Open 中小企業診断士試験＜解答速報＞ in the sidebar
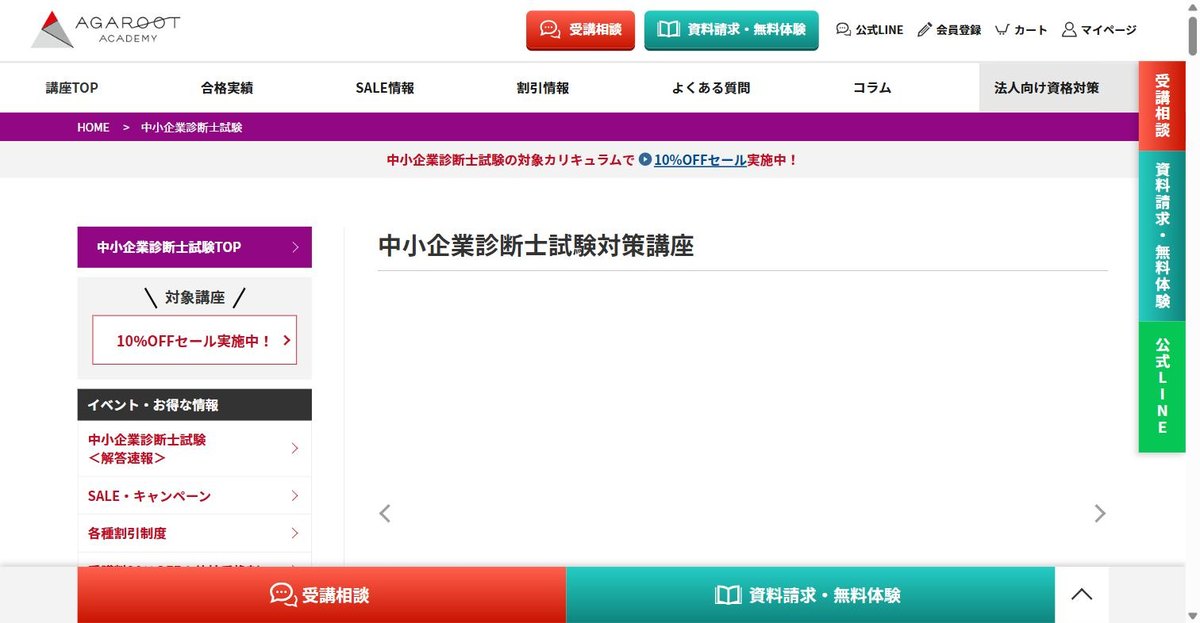This screenshot has height=623, width=1200. pyautogui.click(x=194, y=448)
